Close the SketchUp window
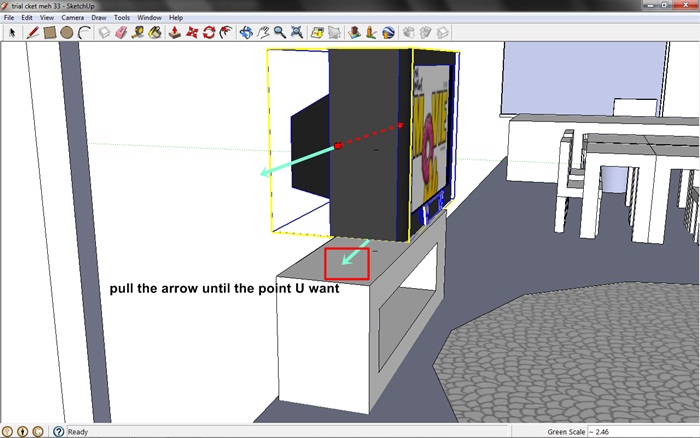Viewport: 700px width, 438px height. [686, 5]
